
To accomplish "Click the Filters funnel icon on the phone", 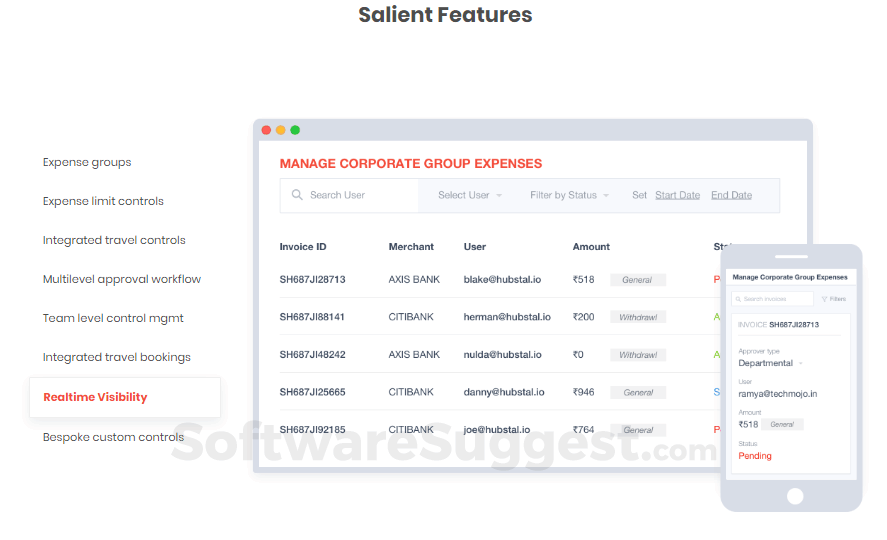I will tap(824, 299).
